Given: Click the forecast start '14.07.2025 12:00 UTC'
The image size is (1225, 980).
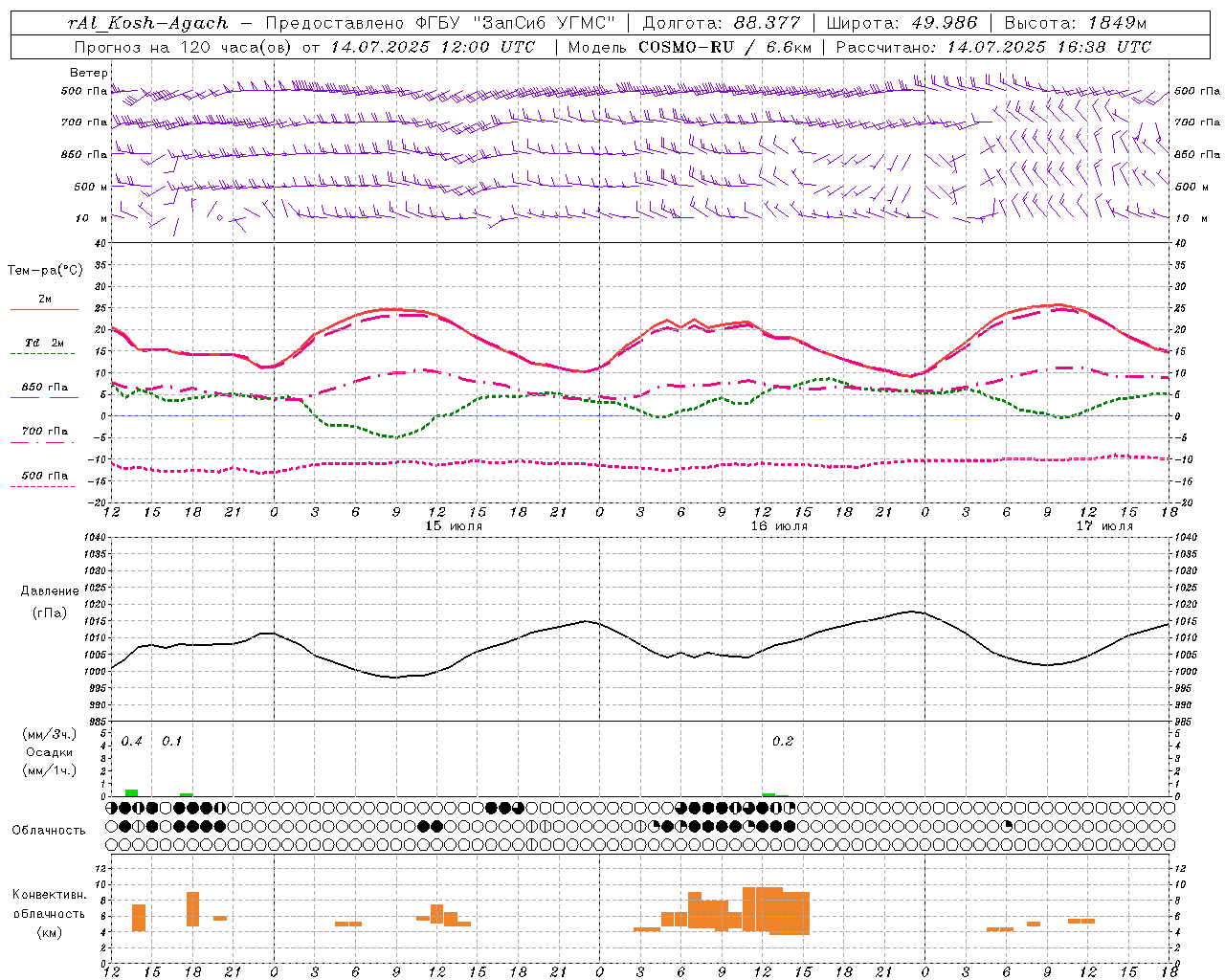Looking at the screenshot, I should (433, 47).
